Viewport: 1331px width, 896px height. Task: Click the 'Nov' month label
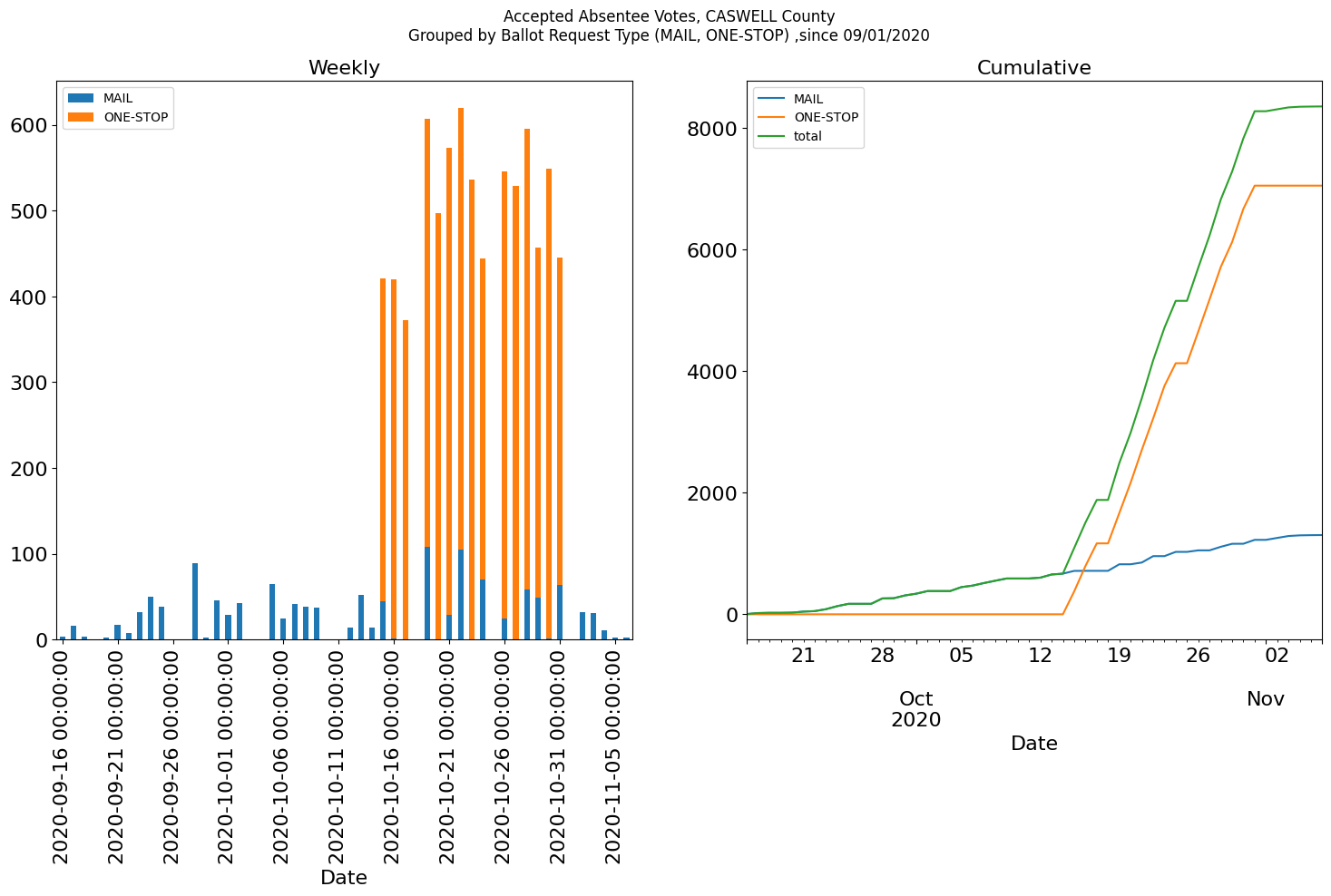point(1266,699)
